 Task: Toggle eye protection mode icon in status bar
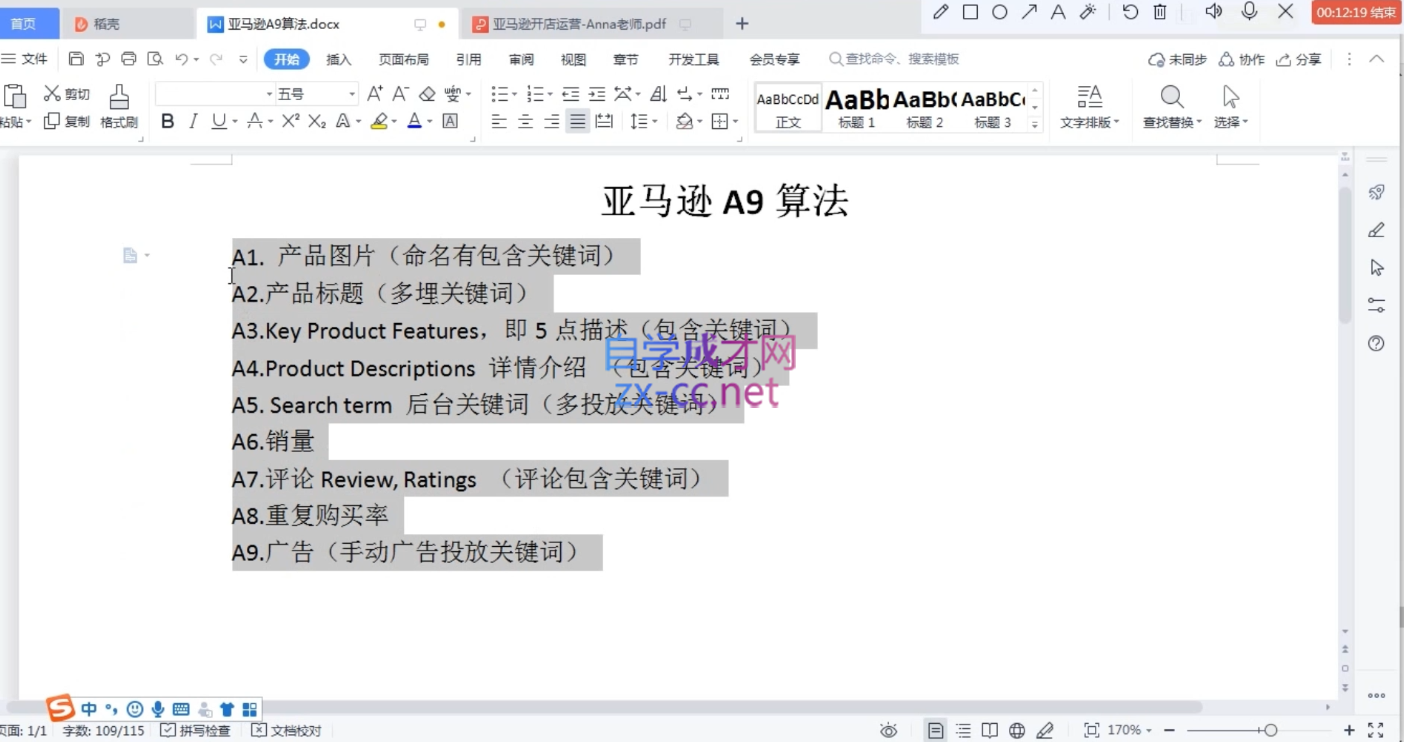click(888, 731)
